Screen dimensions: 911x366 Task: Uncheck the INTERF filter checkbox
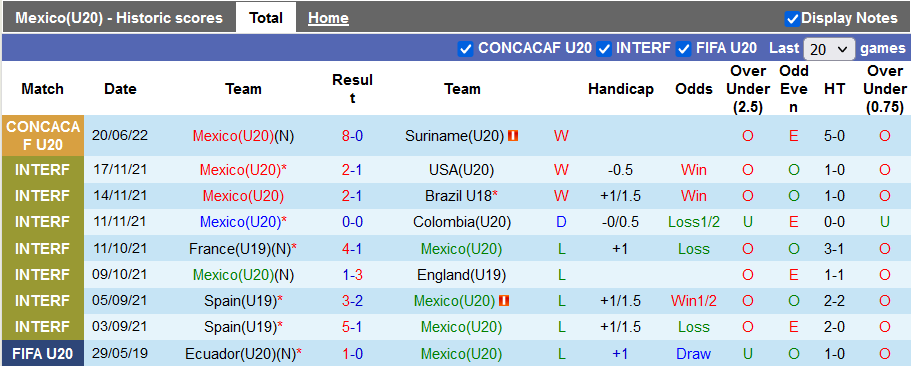pyautogui.click(x=604, y=49)
